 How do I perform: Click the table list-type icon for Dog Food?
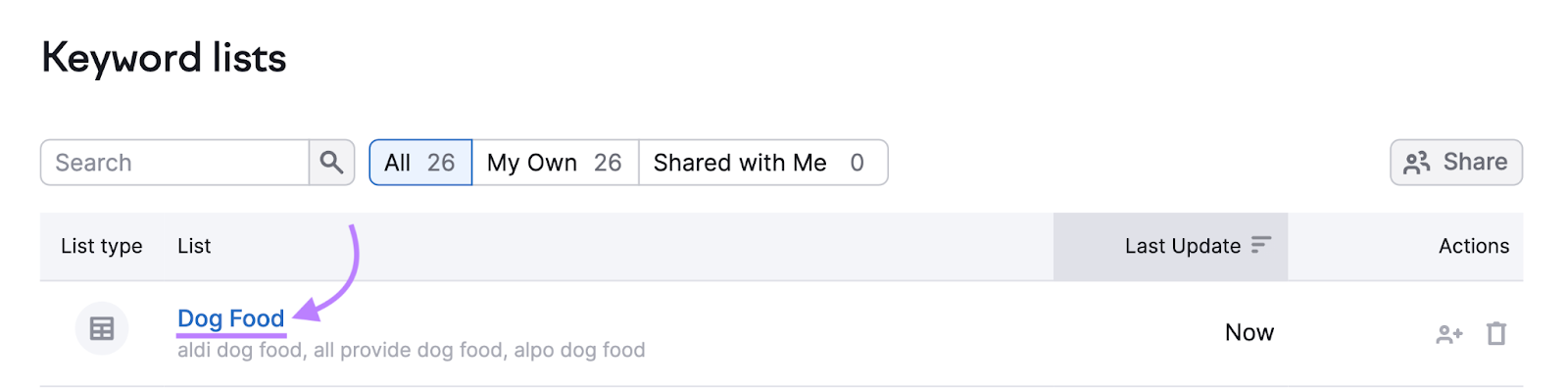102,328
